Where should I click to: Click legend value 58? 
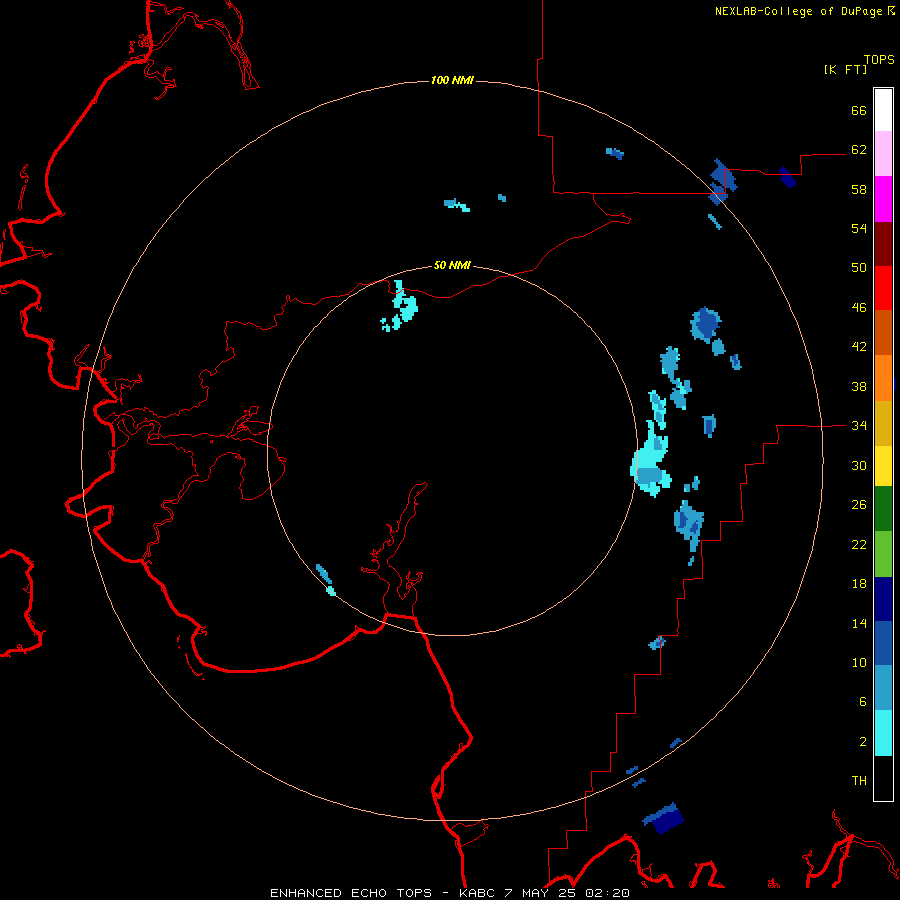pos(859,189)
